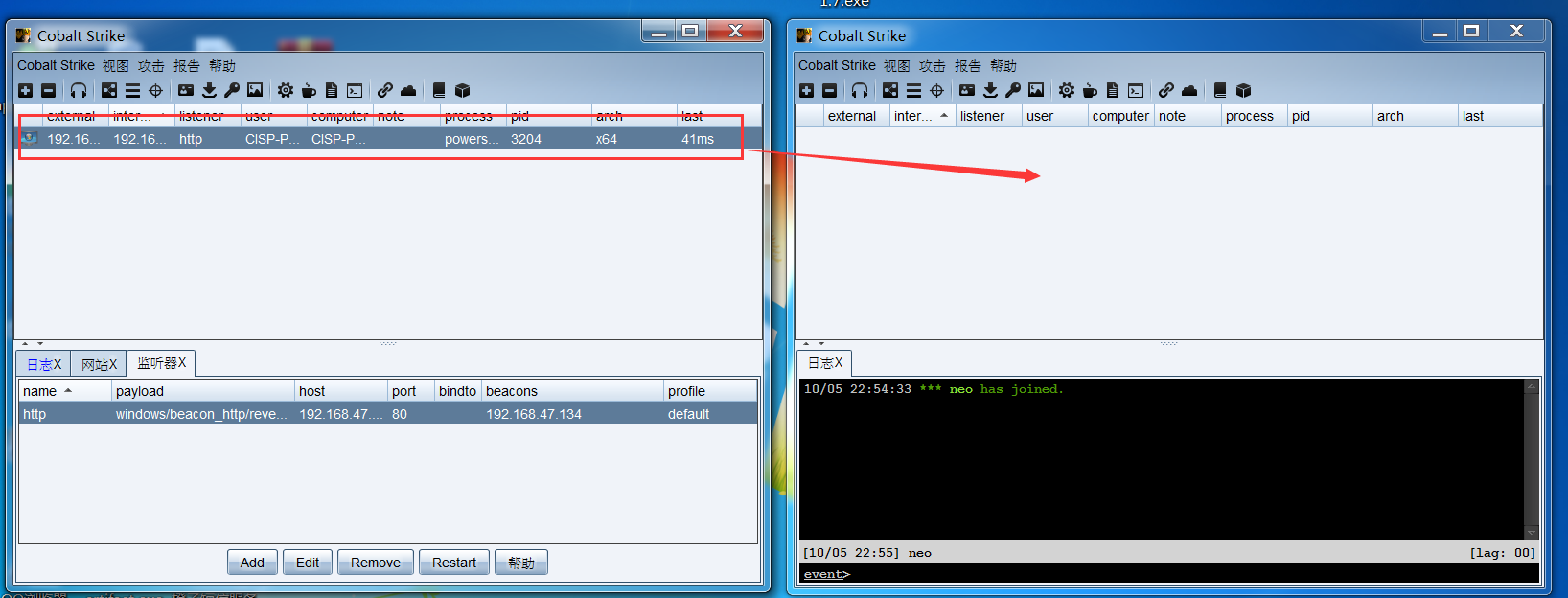The width and height of the screenshot is (1568, 598).
Task: Open keystrokes key icon in the listeners window
Action: point(232,90)
